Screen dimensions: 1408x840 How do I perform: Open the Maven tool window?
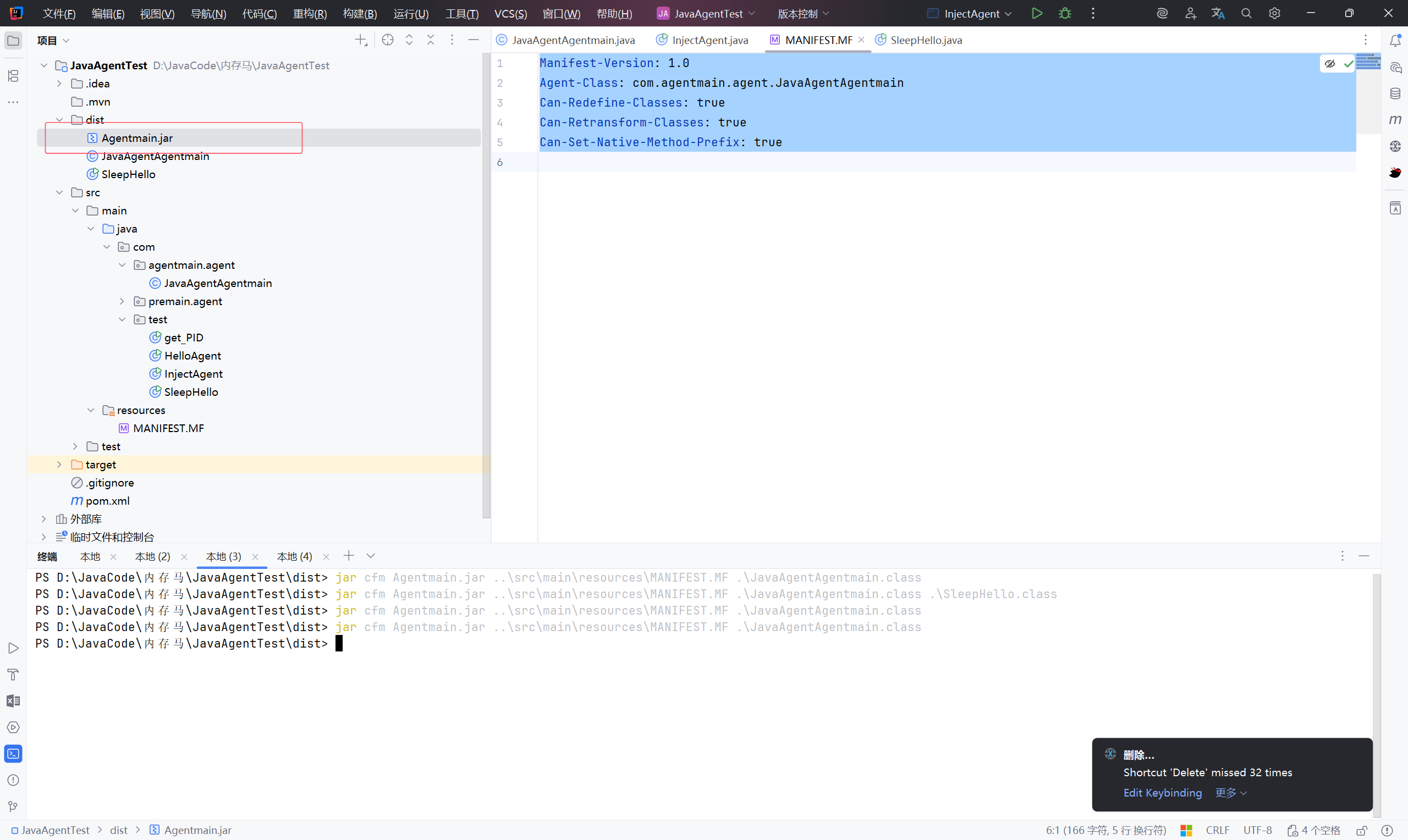(1395, 120)
